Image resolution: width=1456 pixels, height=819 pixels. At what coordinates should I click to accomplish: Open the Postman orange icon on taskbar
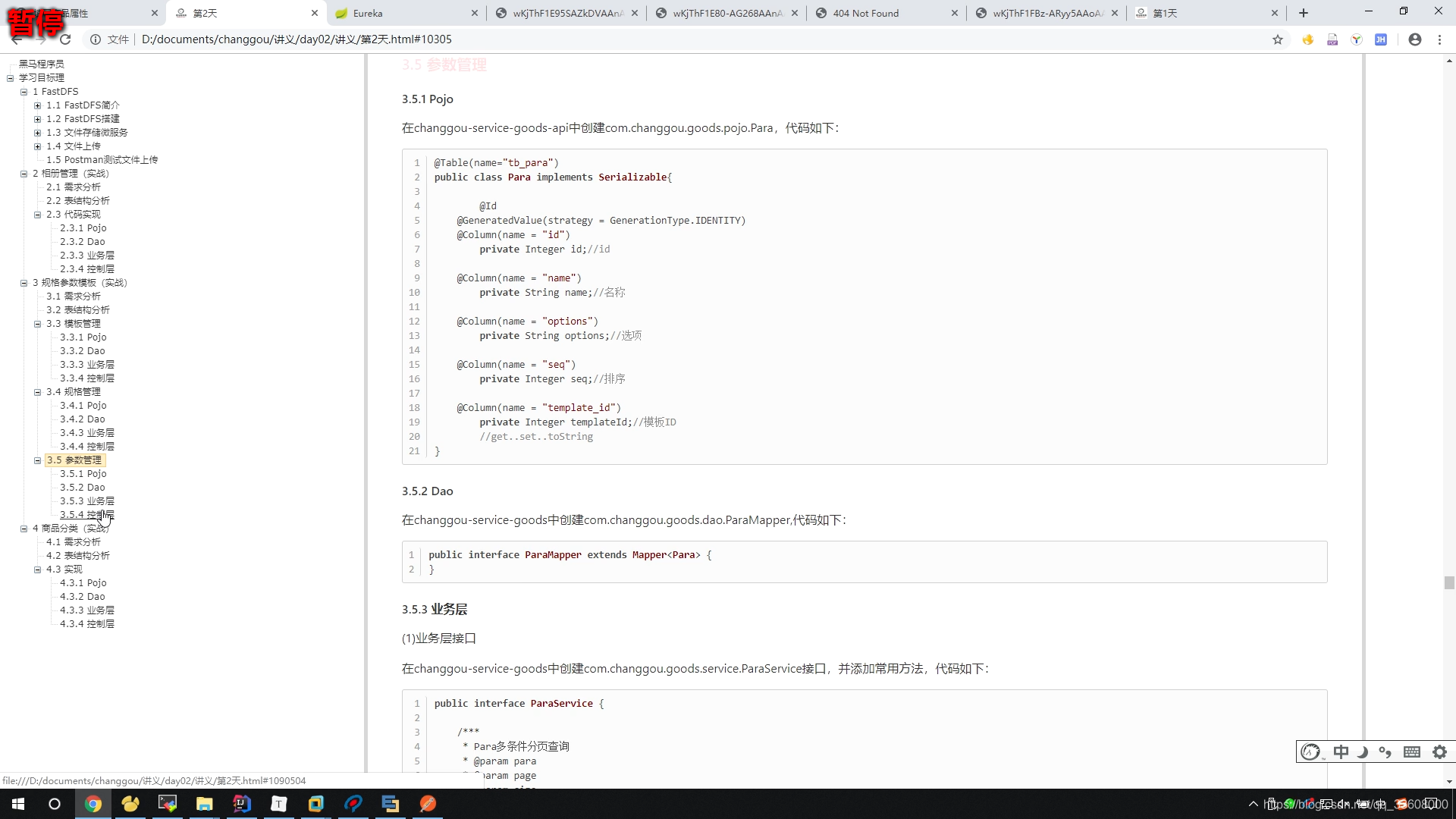tap(428, 804)
